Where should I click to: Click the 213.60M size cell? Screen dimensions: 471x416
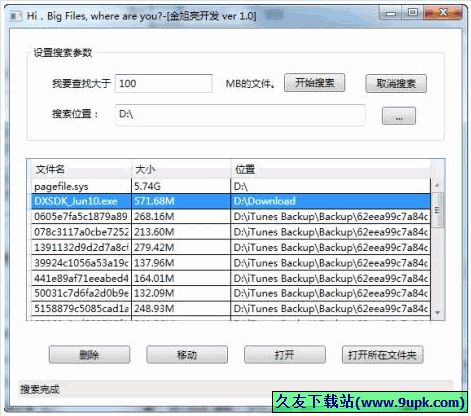click(x=181, y=232)
